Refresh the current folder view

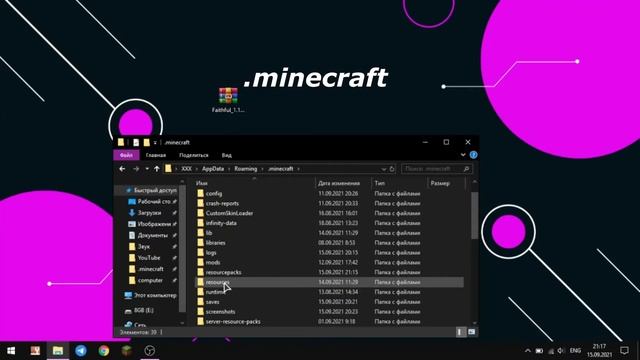(392, 169)
